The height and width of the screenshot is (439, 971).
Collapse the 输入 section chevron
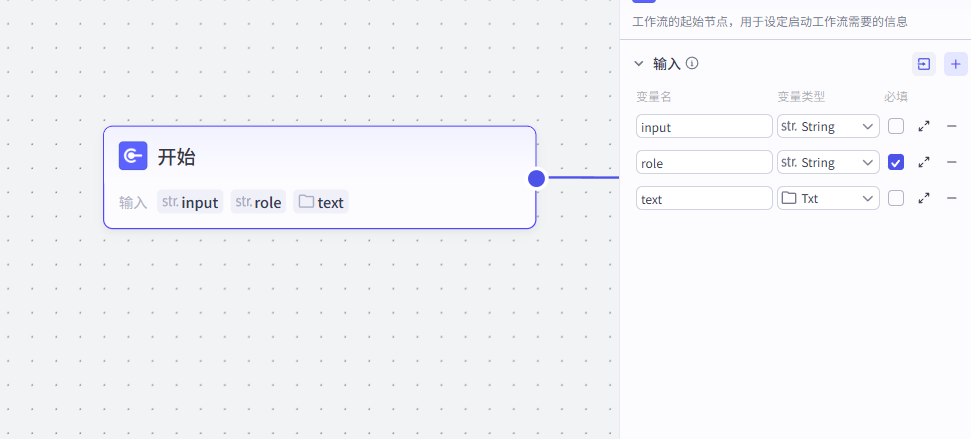click(639, 64)
